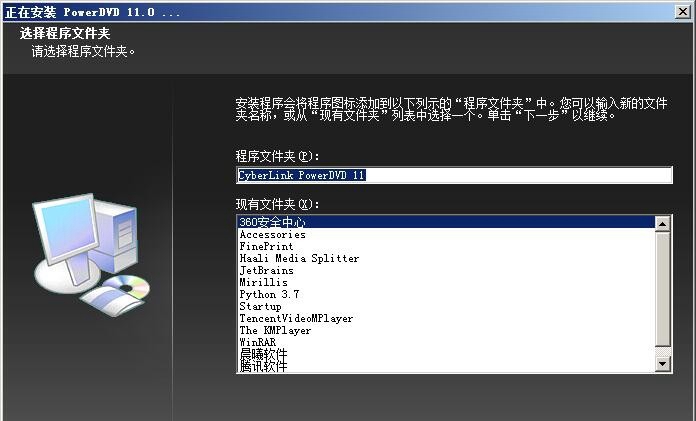Select 360安全中心 in existing folders list

coord(447,222)
